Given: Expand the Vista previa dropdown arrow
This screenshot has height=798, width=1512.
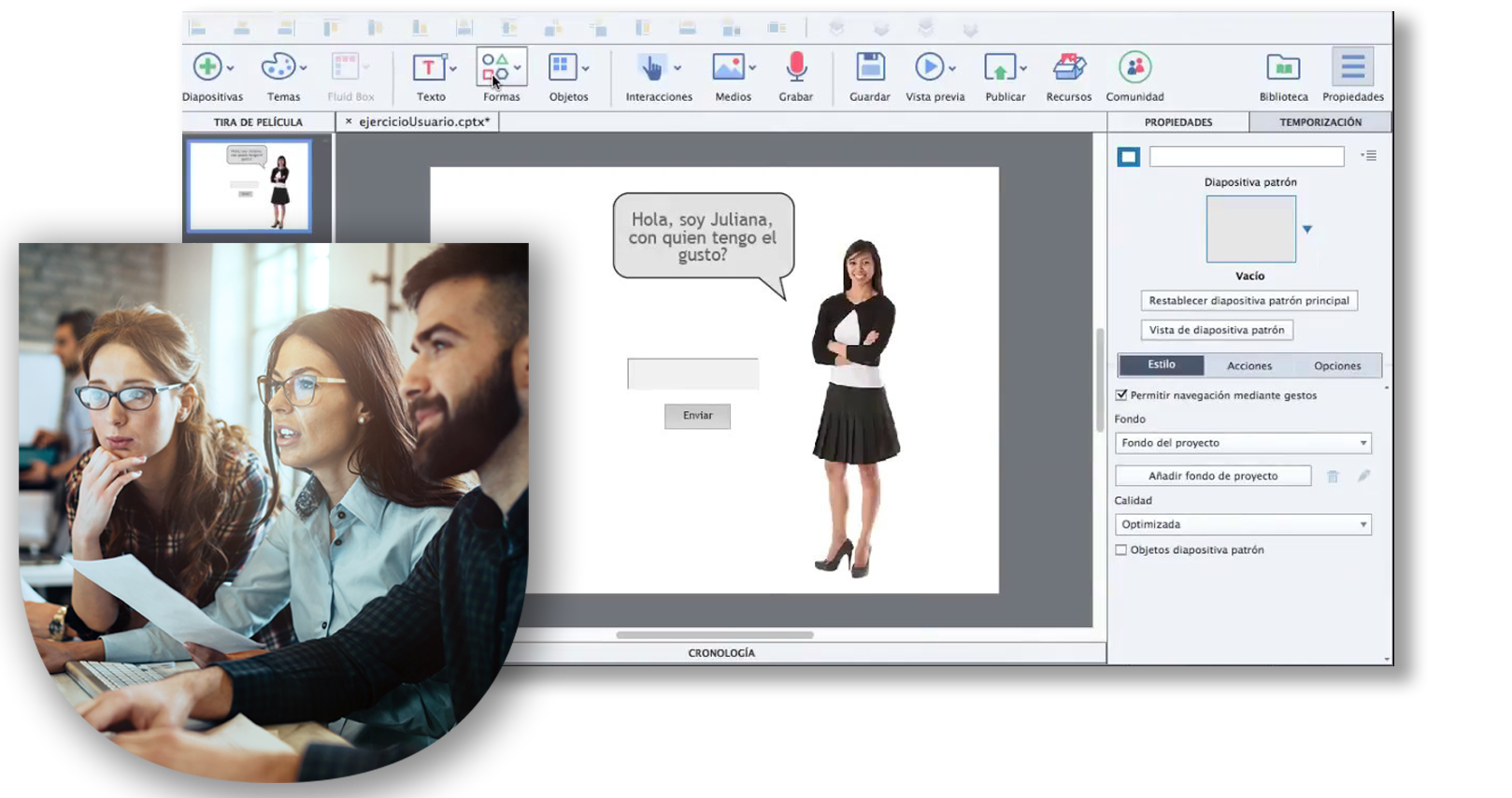Looking at the screenshot, I should coord(952,68).
